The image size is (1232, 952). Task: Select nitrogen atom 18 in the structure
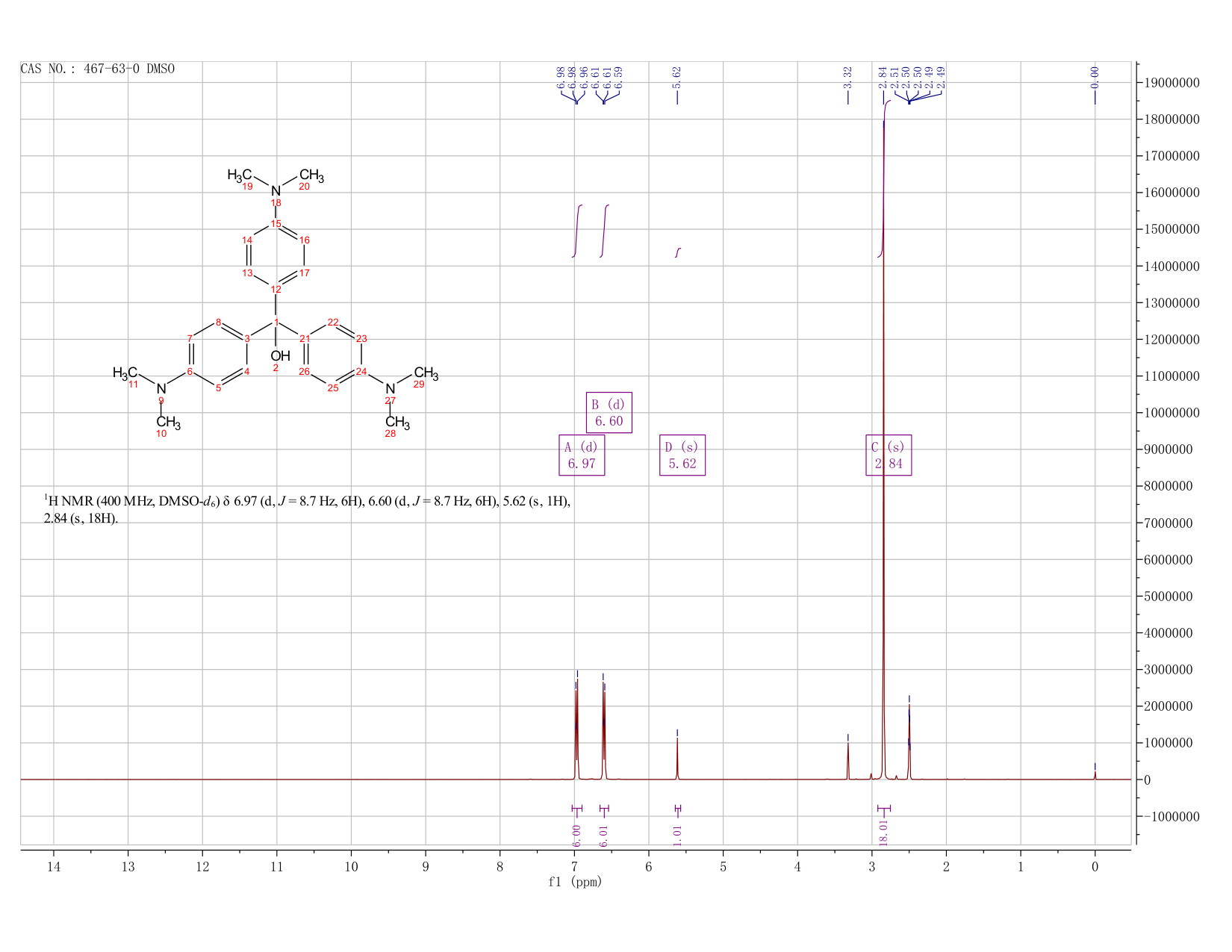(x=276, y=190)
